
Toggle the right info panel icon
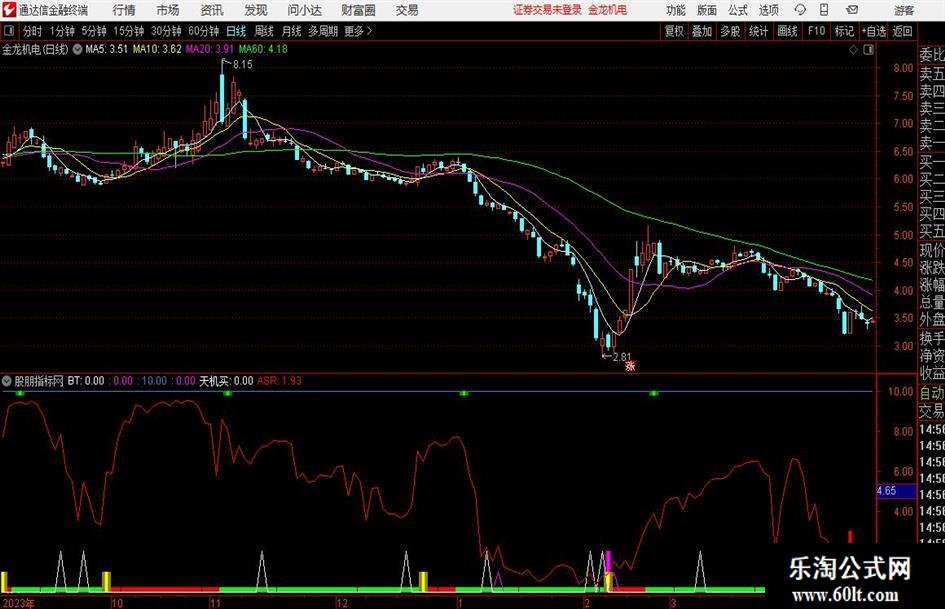(x=868, y=50)
